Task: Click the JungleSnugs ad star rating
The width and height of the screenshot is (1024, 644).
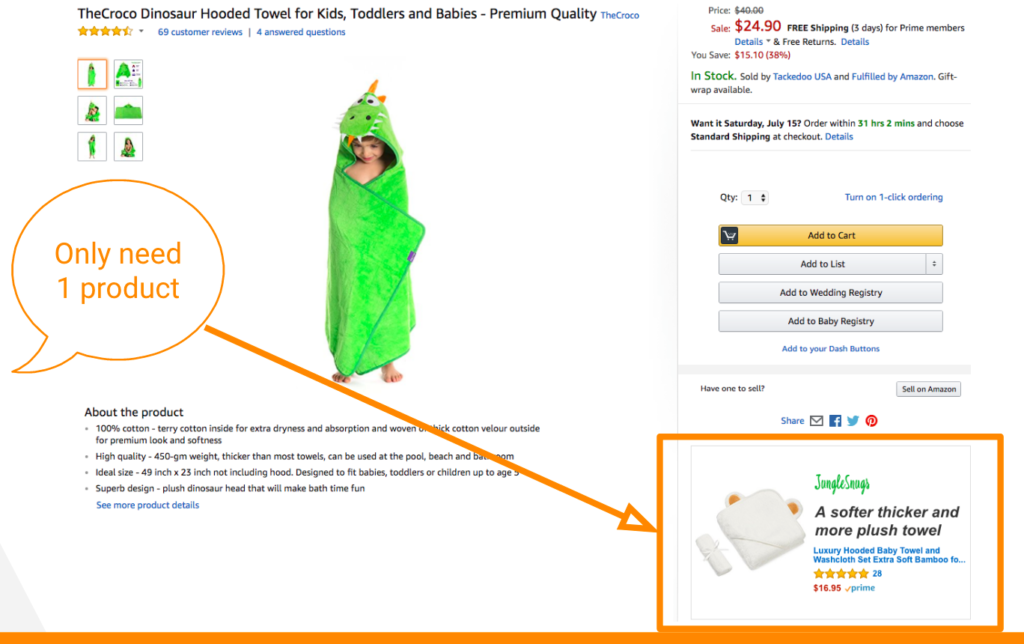Action: (840, 574)
